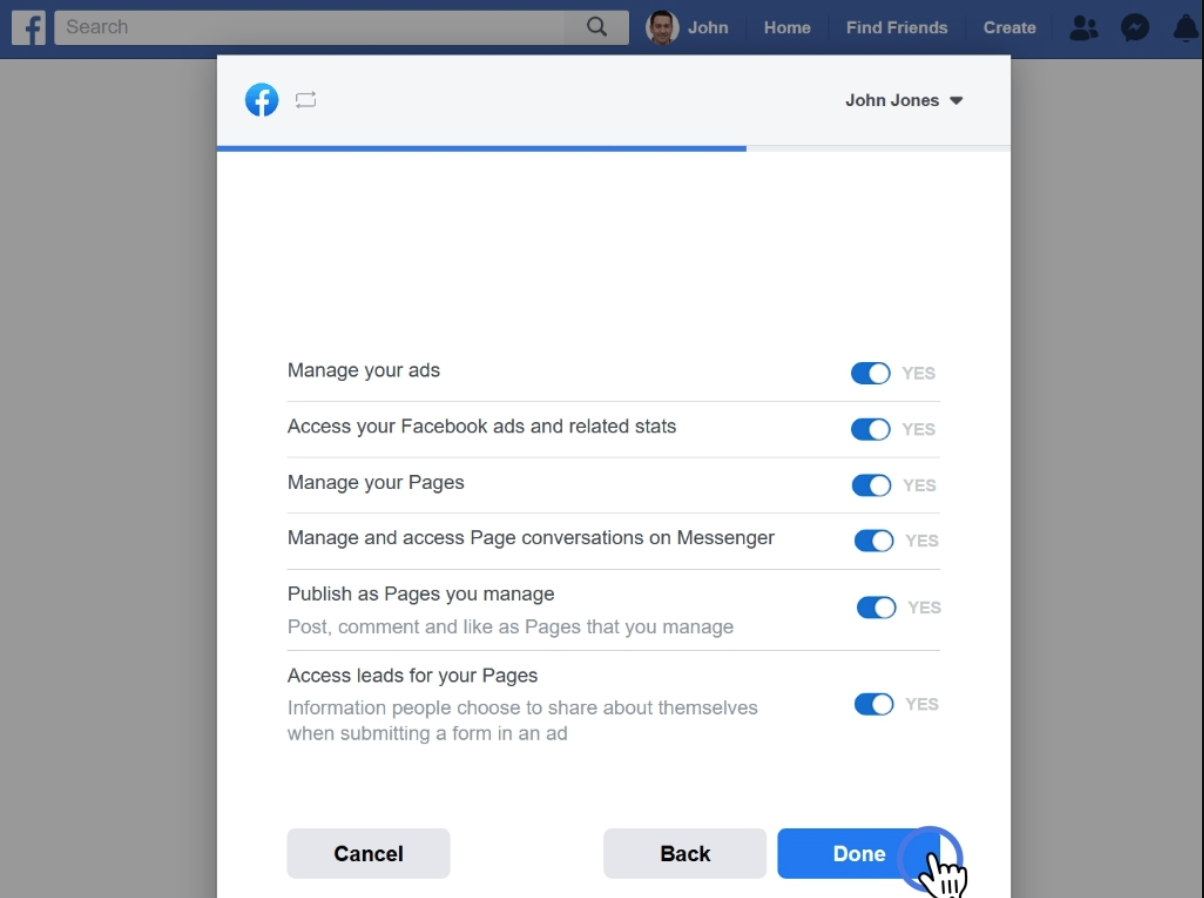Open the Notifications bell icon
Image resolution: width=1204 pixels, height=898 pixels.
(x=1186, y=28)
